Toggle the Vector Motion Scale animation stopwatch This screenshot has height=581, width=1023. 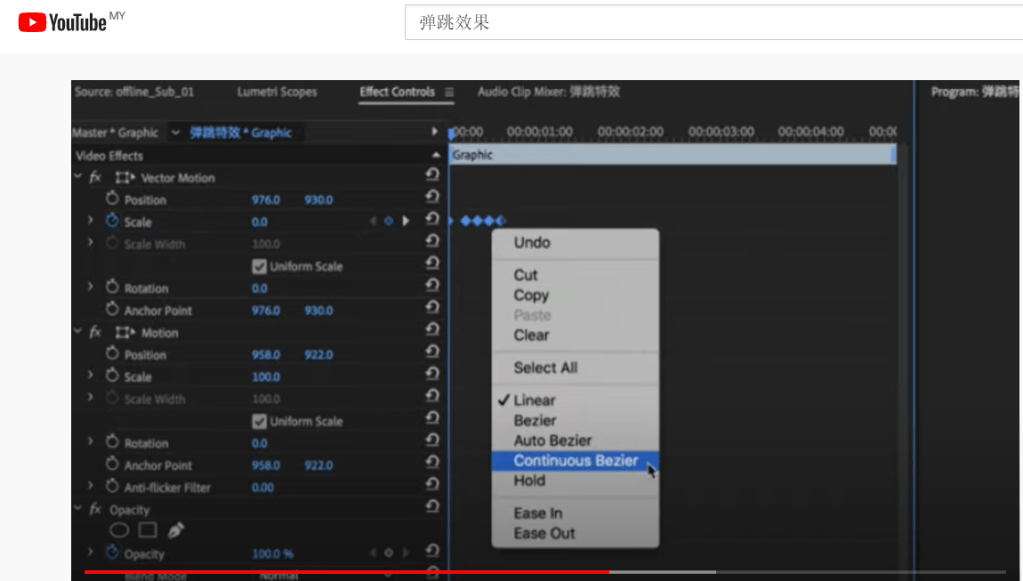click(x=112, y=221)
